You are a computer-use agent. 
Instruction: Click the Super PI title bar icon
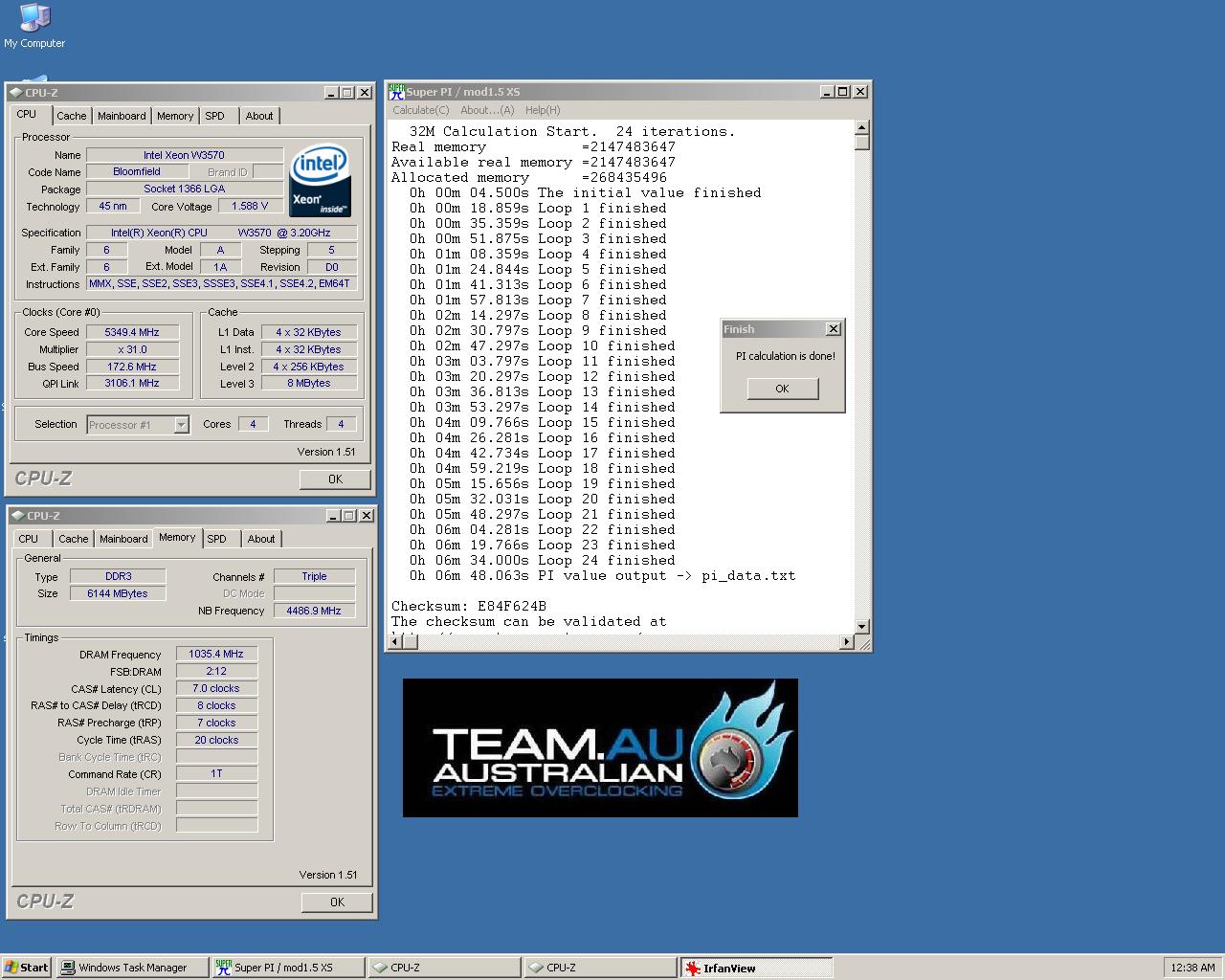[x=396, y=92]
